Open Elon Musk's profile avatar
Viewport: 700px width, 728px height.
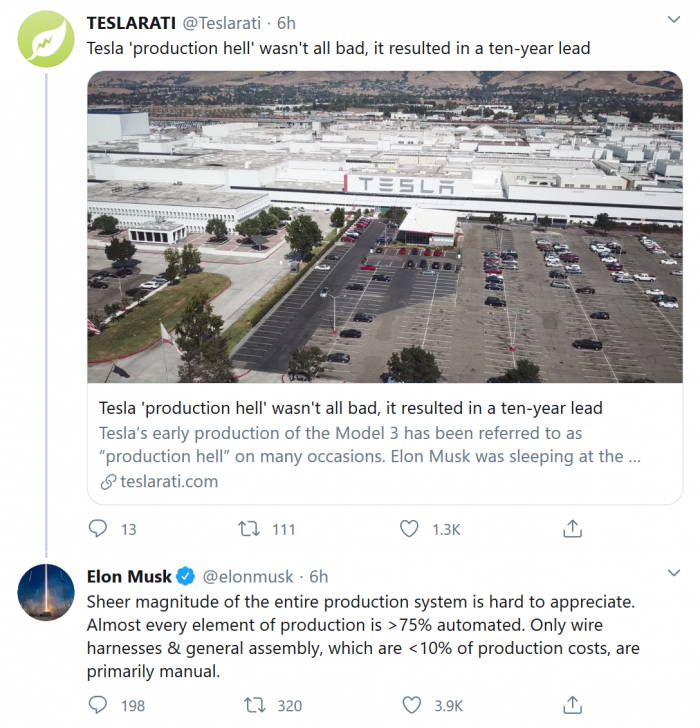46,592
